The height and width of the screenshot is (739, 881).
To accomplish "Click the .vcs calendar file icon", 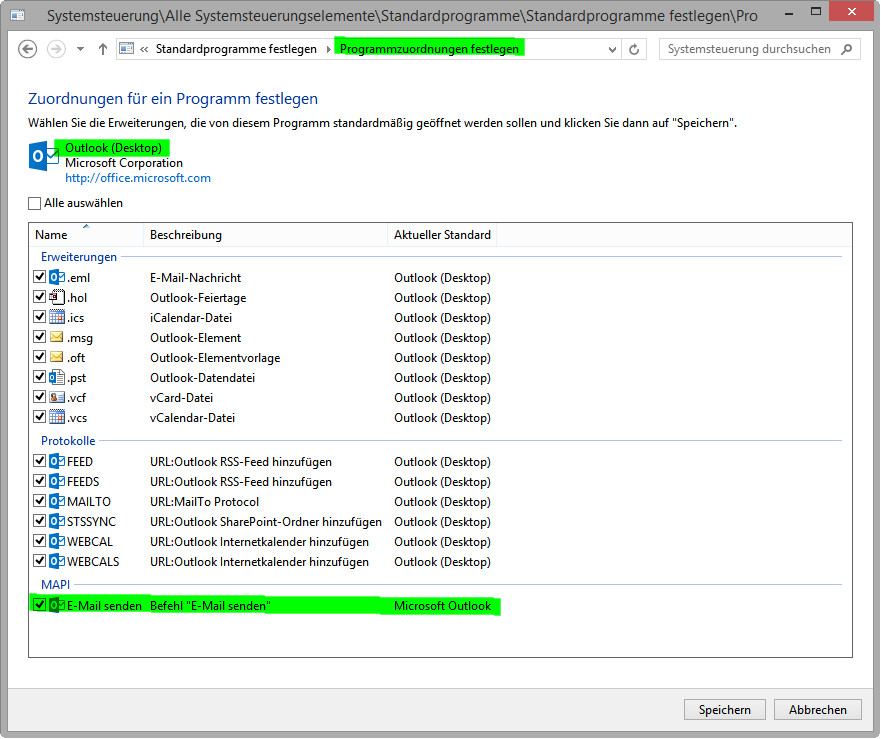I will pyautogui.click(x=57, y=417).
